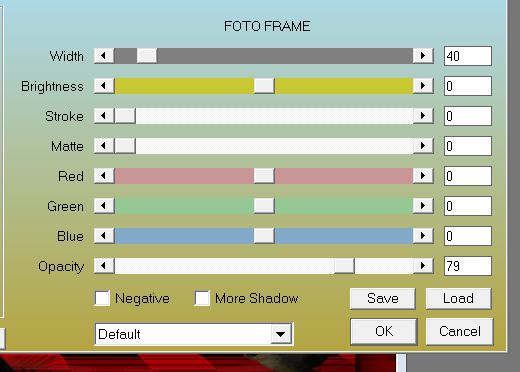The width and height of the screenshot is (520, 372).
Task: Increase Matte using its right arrow
Action: point(423,146)
